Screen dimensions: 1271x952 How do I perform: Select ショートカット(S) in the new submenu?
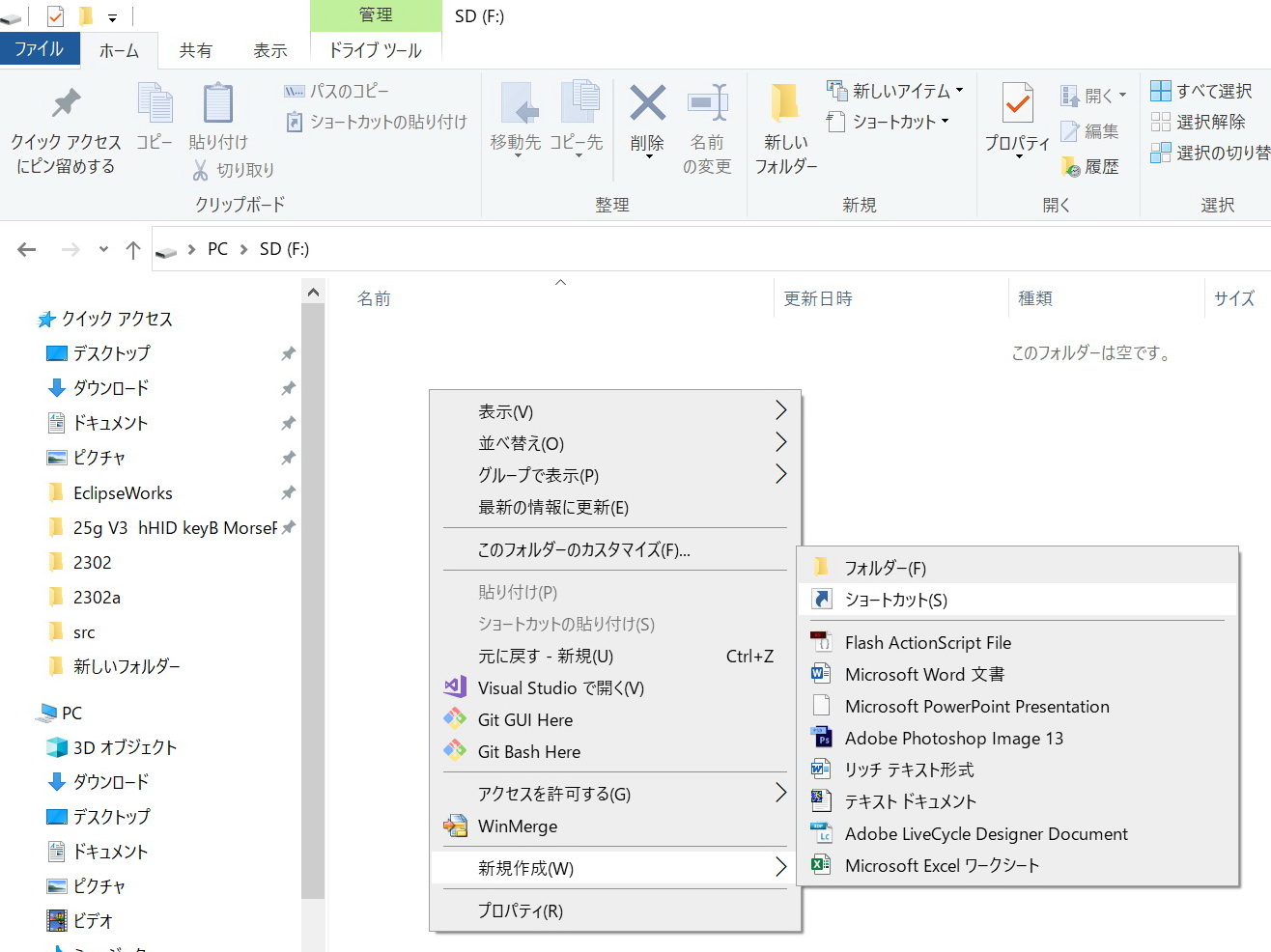(x=895, y=600)
